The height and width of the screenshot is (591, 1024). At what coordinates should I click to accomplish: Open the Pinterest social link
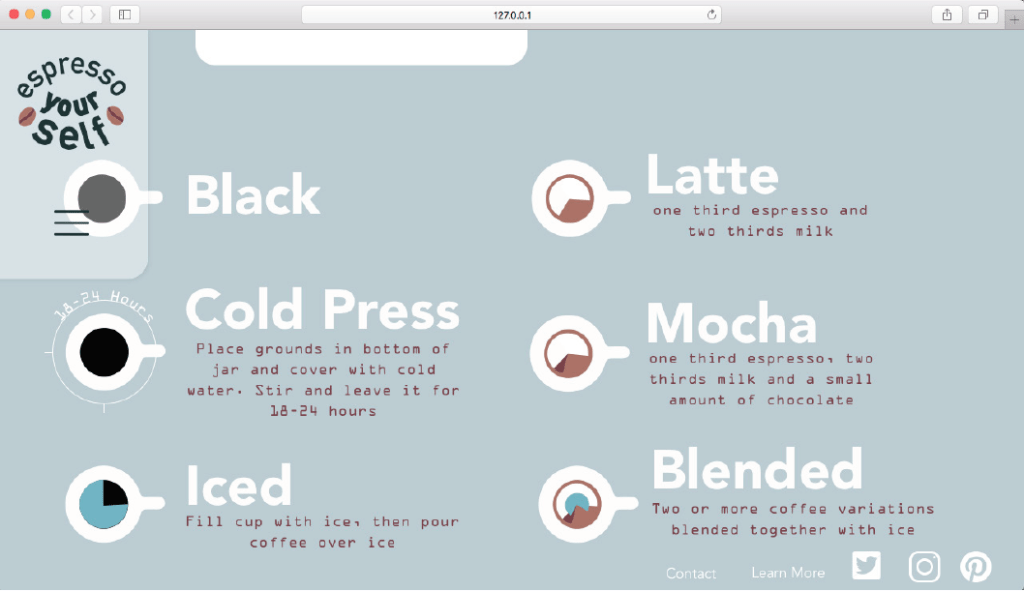coord(975,567)
